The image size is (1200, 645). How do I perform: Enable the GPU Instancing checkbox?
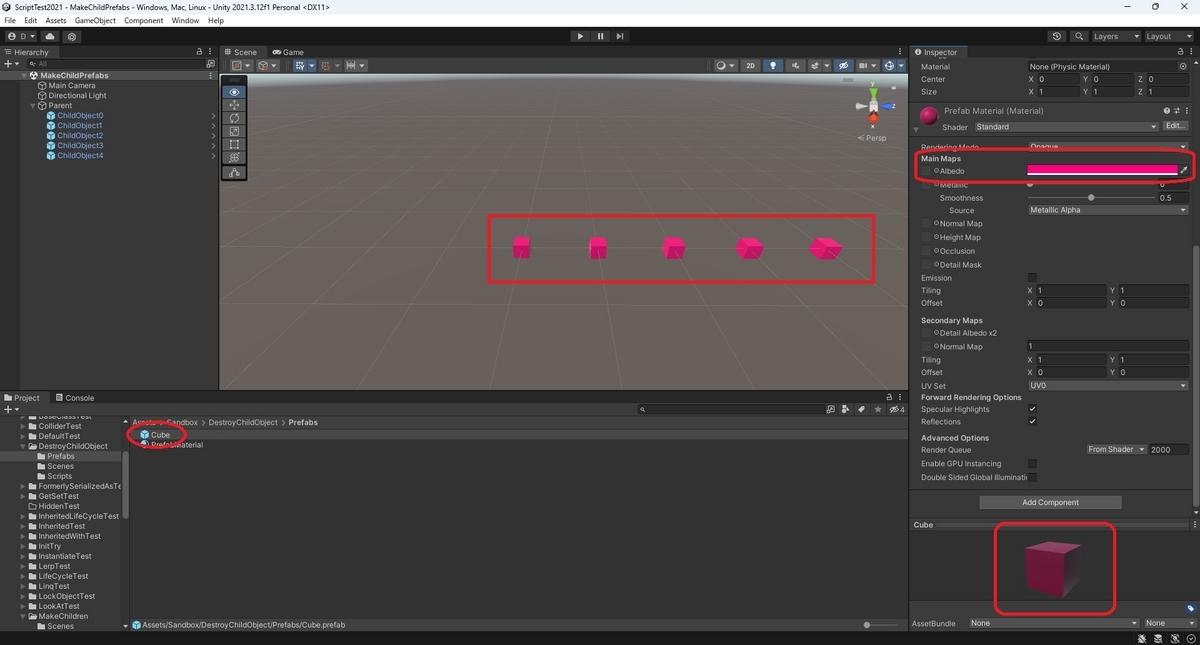point(1033,463)
